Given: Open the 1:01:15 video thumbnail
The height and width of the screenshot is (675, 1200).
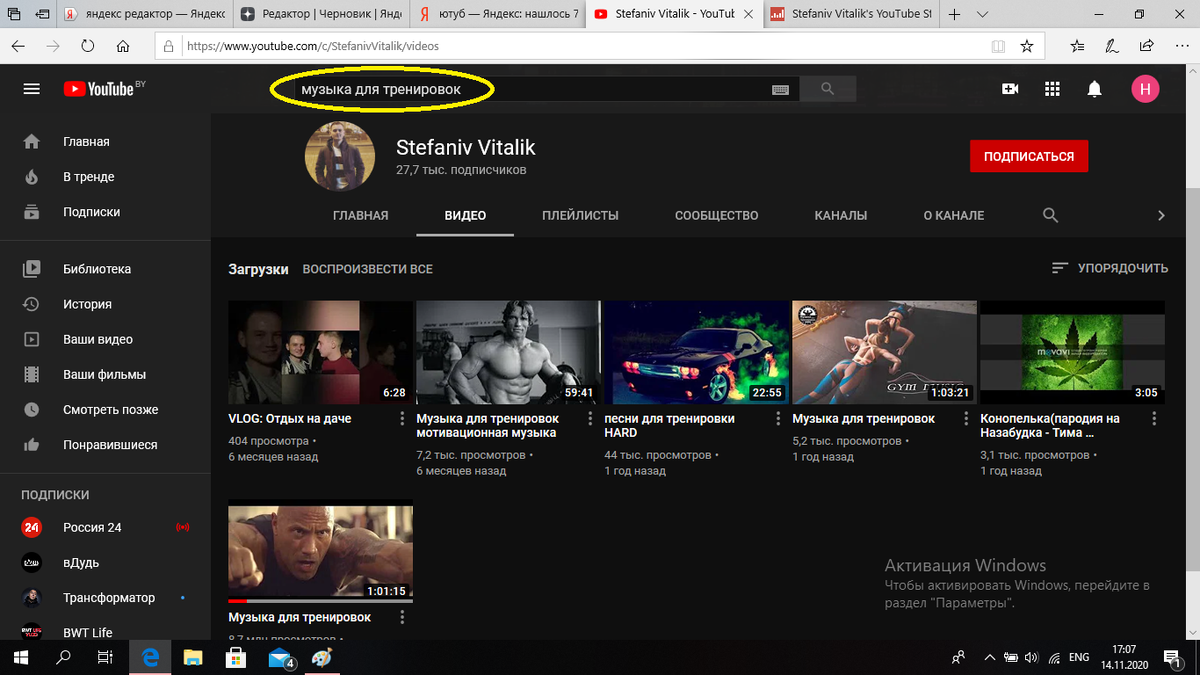Looking at the screenshot, I should tap(320, 552).
